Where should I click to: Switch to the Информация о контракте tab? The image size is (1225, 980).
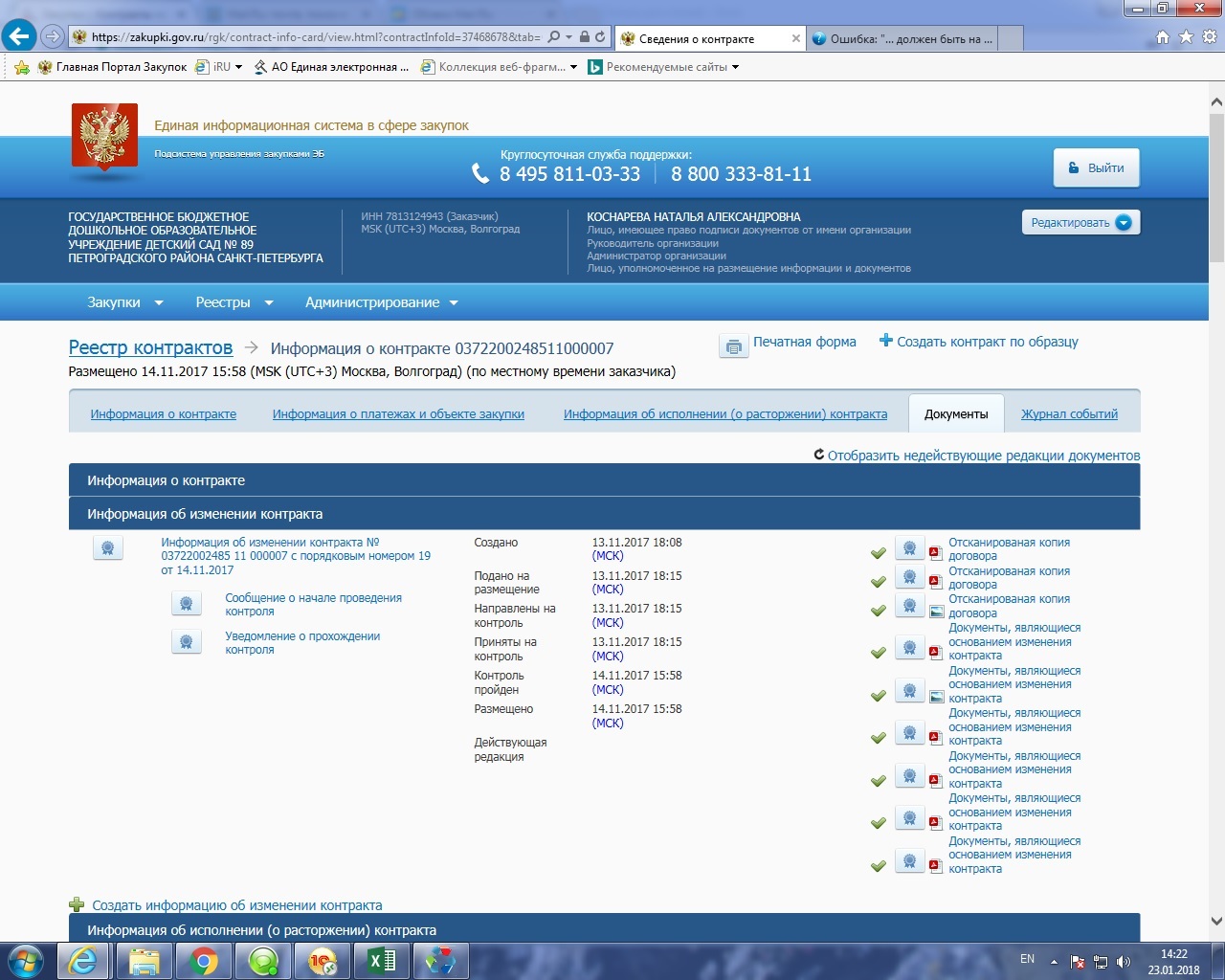[164, 414]
